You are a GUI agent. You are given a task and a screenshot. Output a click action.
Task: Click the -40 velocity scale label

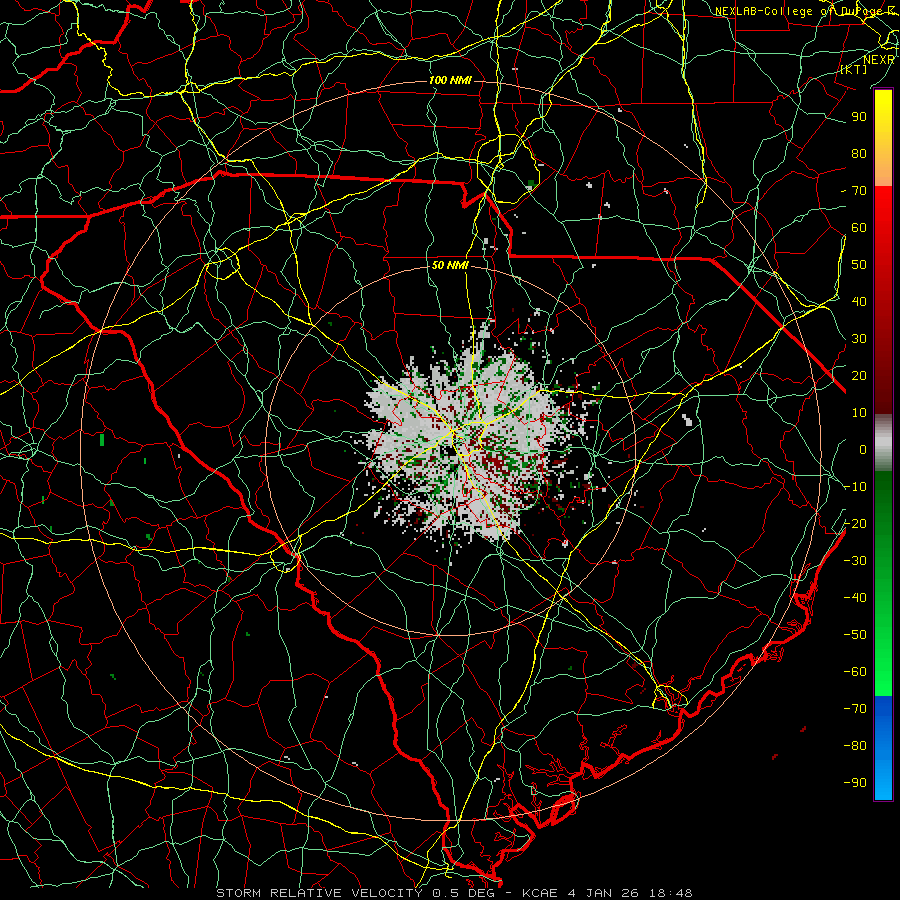pyautogui.click(x=855, y=598)
